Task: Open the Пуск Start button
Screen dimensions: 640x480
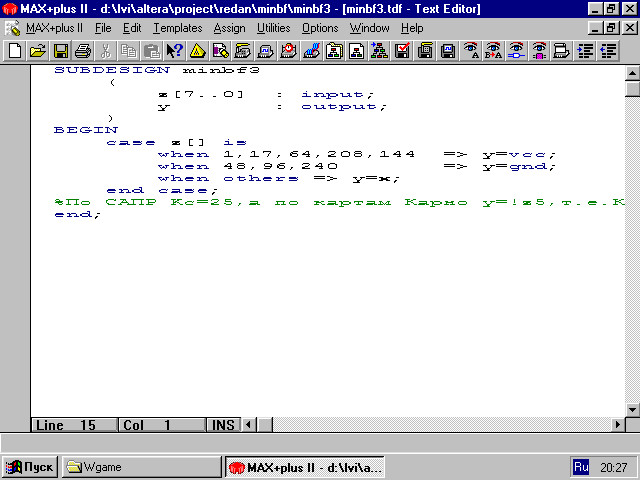Action: click(x=30, y=467)
